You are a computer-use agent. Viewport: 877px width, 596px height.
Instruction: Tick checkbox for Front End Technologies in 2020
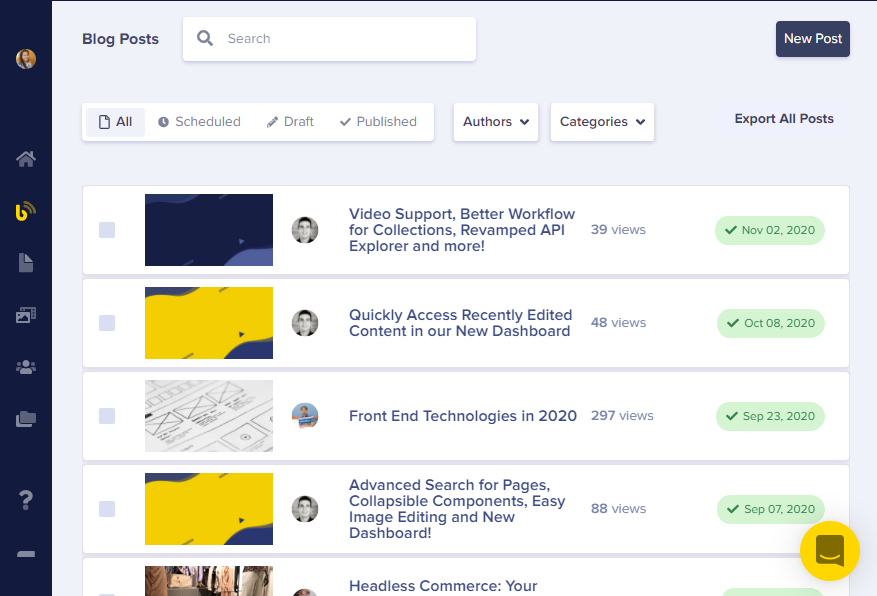point(107,416)
